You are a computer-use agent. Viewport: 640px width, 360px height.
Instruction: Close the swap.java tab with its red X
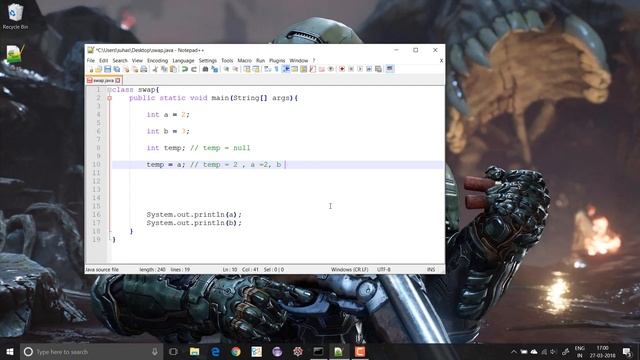point(118,80)
